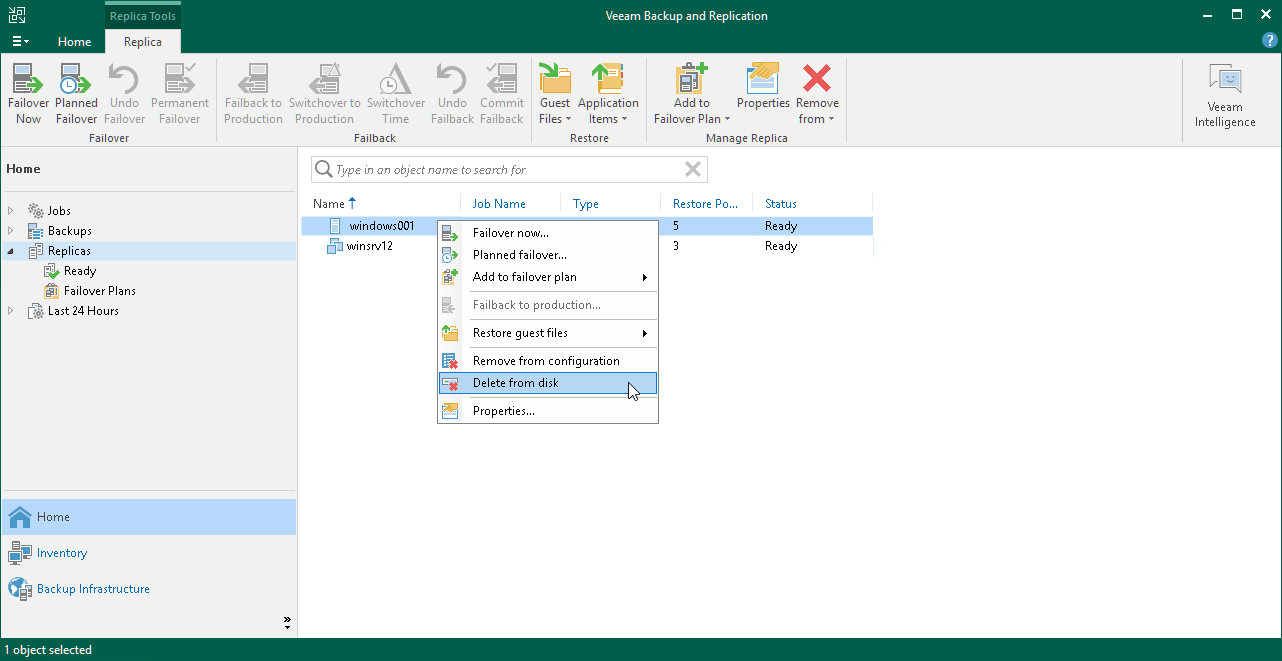Expand the Last 24 Hours tree node
Screen dimensions: 1282x661
(11, 311)
